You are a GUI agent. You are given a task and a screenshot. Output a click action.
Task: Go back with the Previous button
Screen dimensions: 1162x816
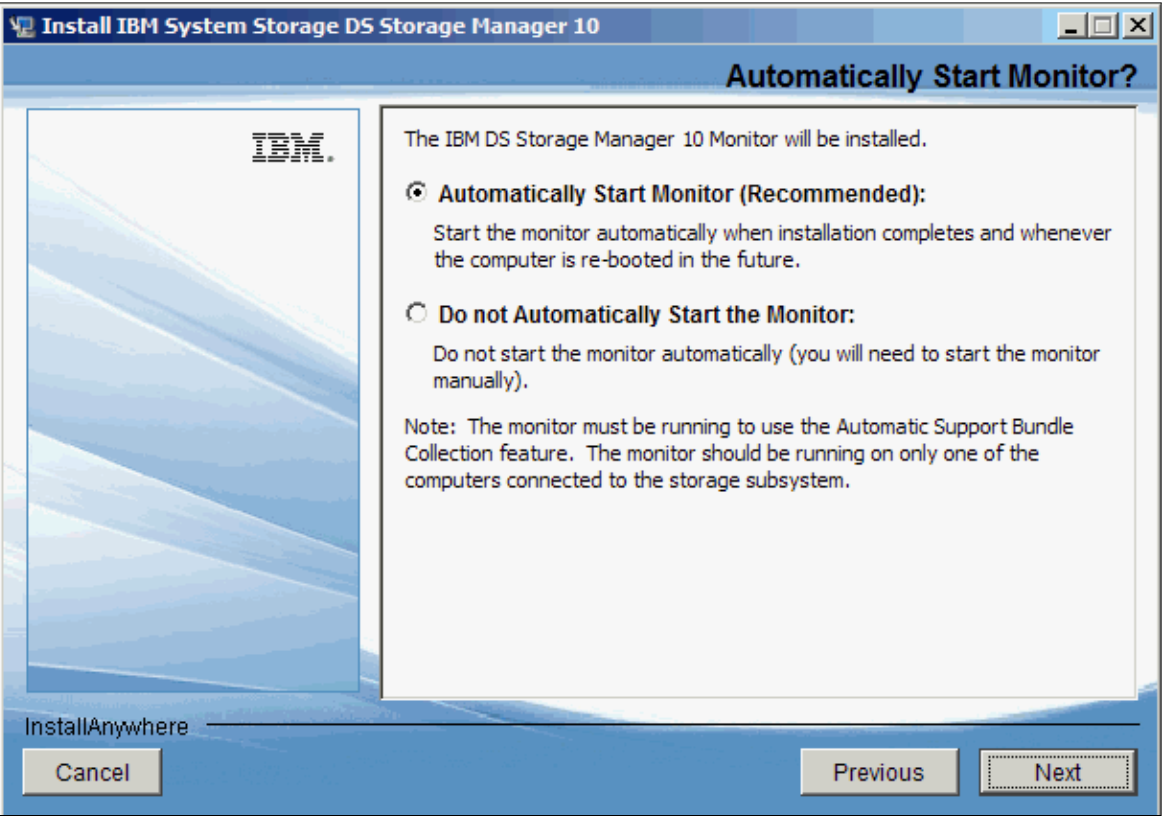coord(878,773)
